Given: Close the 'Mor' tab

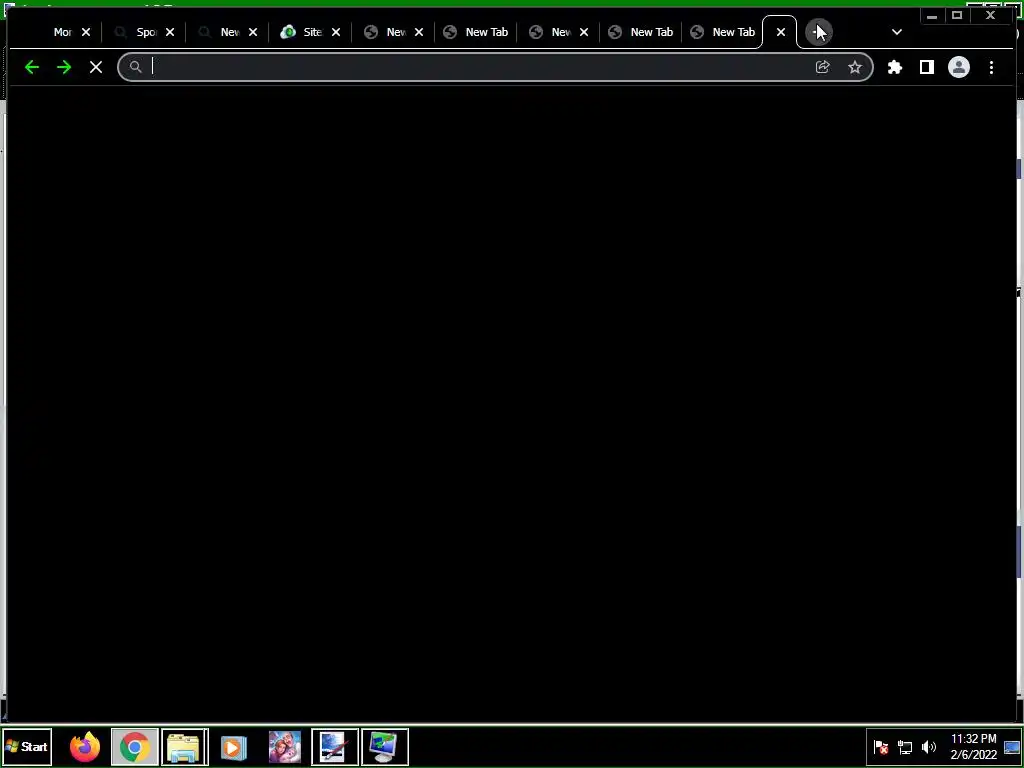Looking at the screenshot, I should pos(86,32).
